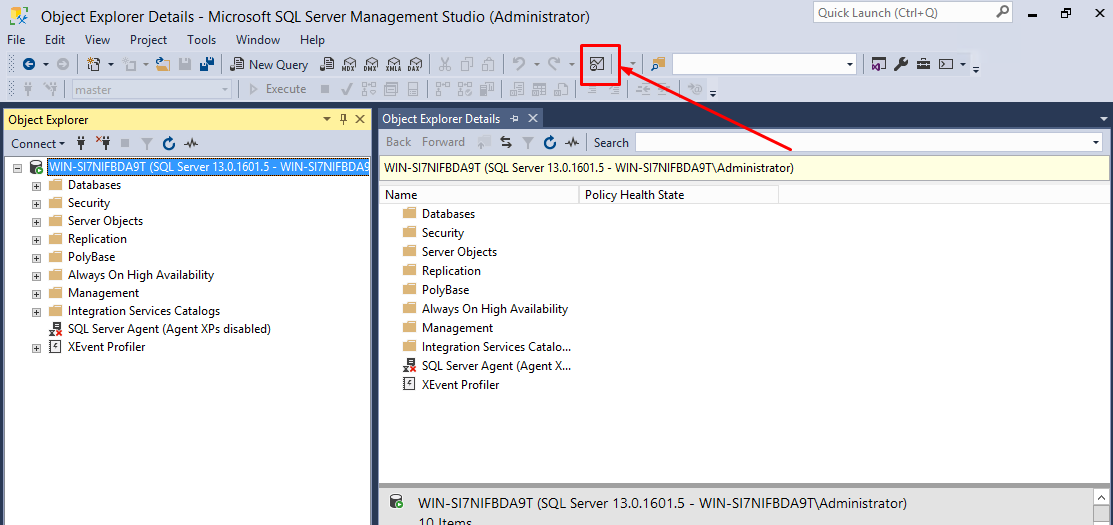
Task: Expand the Security tree node
Action: (x=37, y=204)
